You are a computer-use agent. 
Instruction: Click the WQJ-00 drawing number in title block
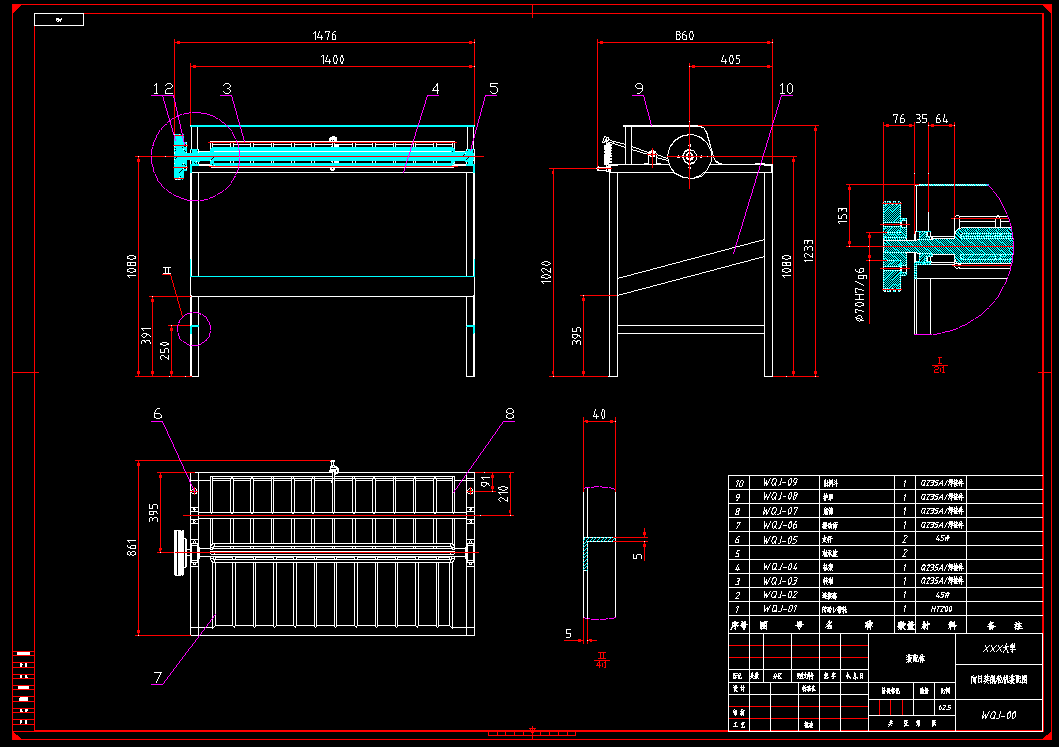[999, 715]
